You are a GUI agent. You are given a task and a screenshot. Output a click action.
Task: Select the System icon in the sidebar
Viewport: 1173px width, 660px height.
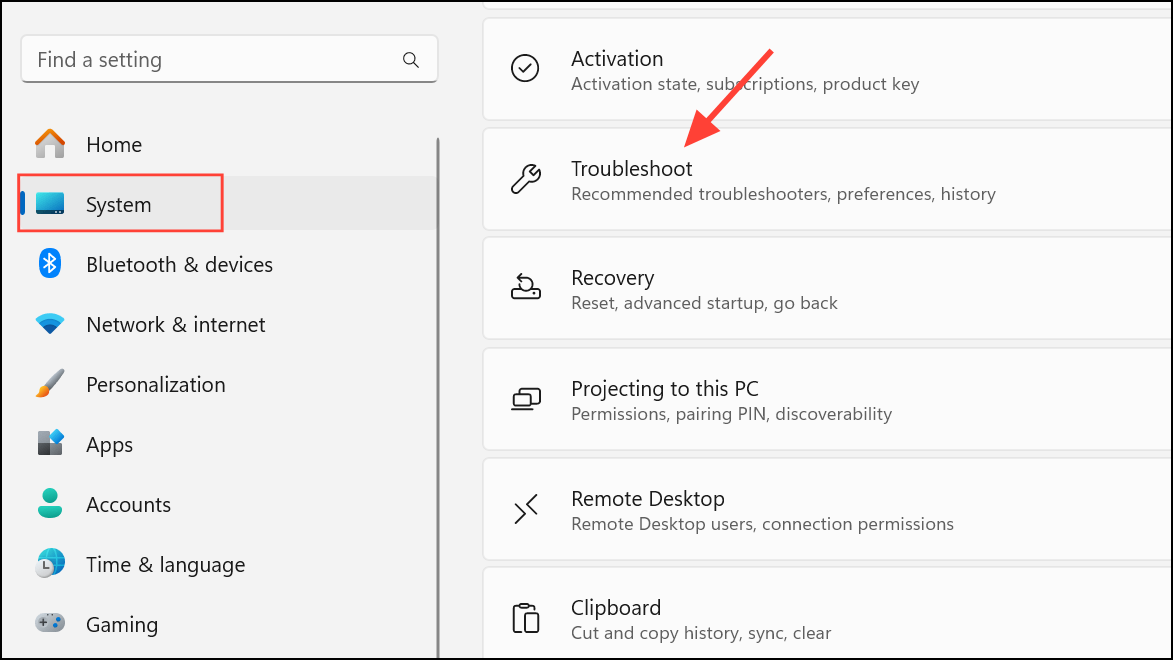[x=49, y=202]
